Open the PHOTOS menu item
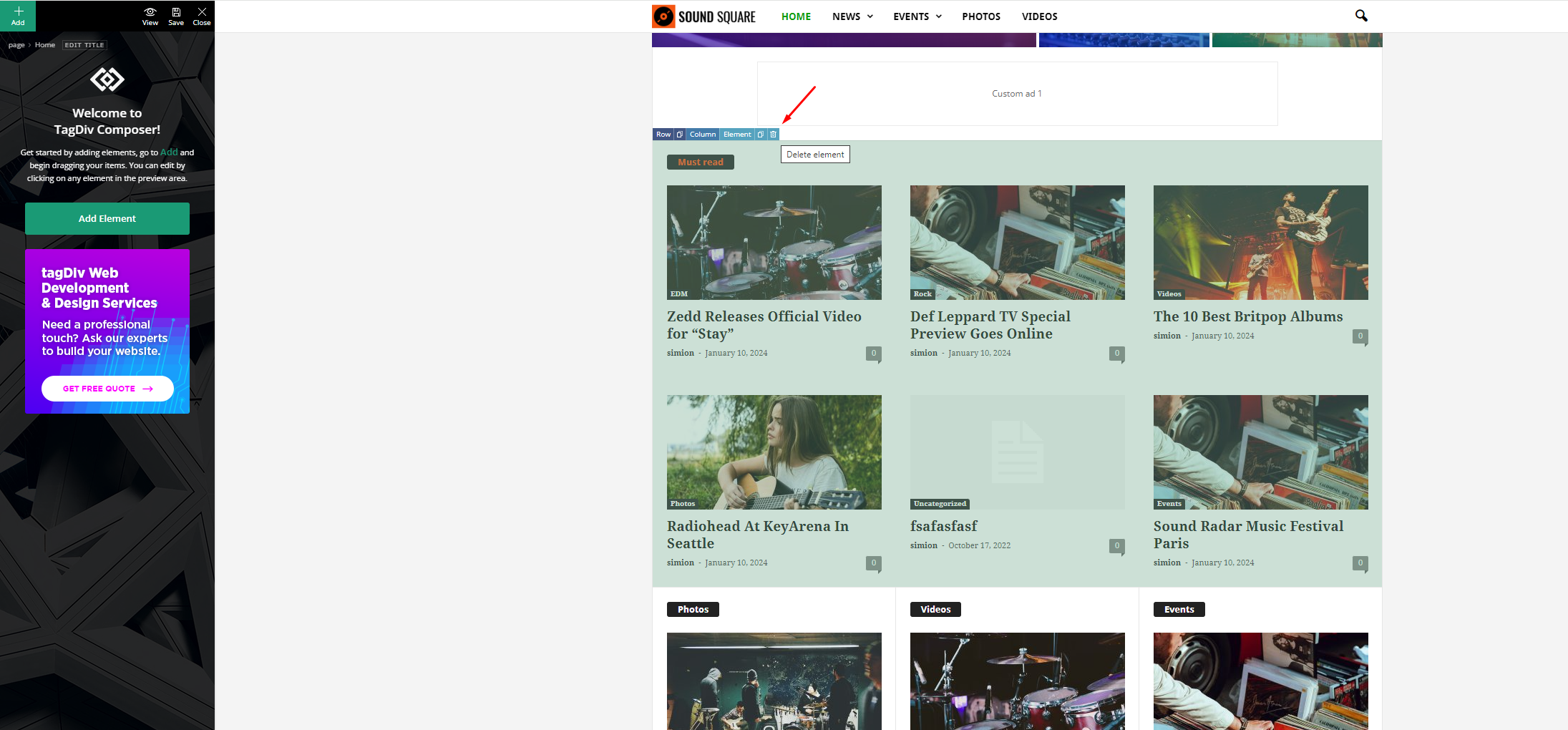Viewport: 1568px width, 730px height. pyautogui.click(x=981, y=16)
